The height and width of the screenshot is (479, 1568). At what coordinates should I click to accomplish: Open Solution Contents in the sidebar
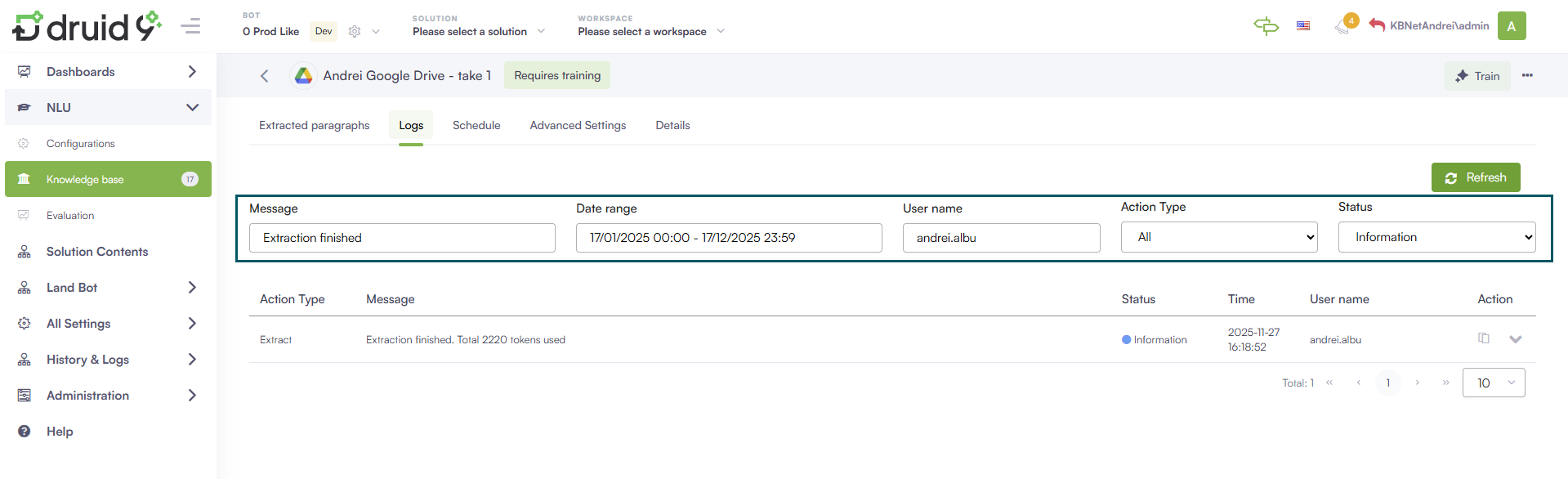point(97,252)
